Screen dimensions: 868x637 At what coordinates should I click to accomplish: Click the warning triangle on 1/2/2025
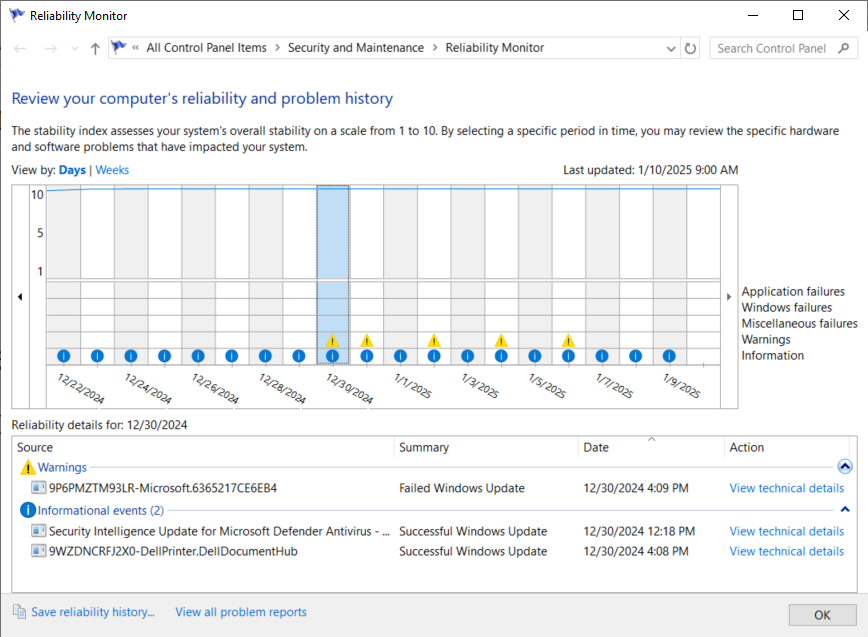[x=434, y=340]
